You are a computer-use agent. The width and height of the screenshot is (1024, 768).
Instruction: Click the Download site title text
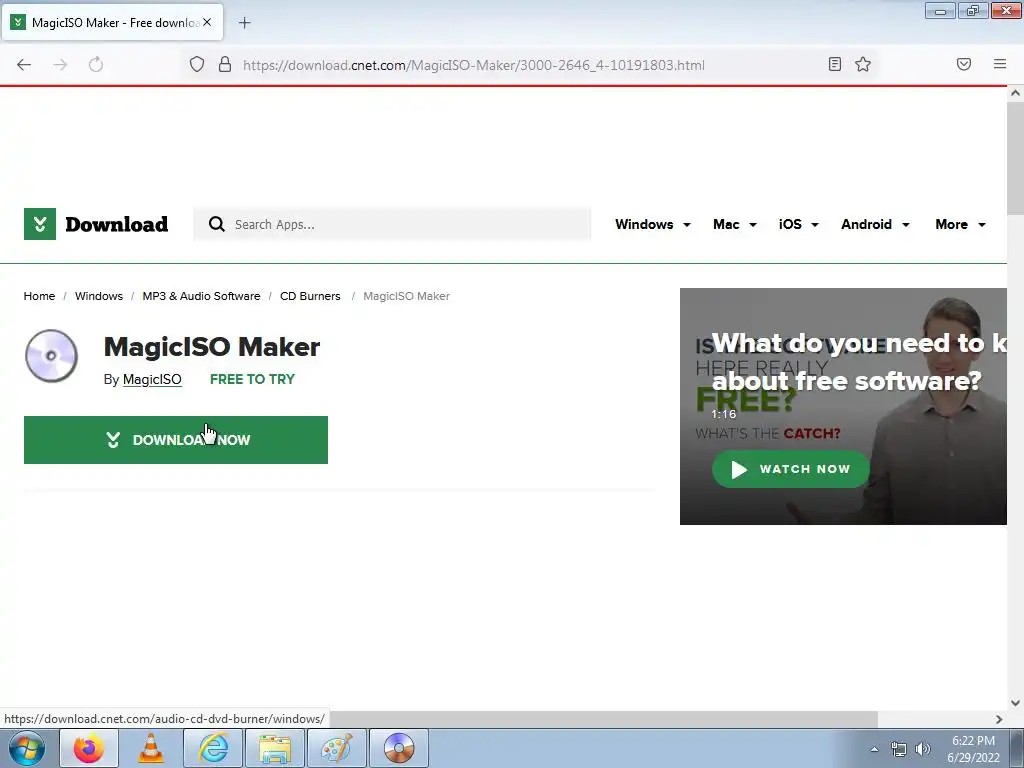click(x=117, y=224)
